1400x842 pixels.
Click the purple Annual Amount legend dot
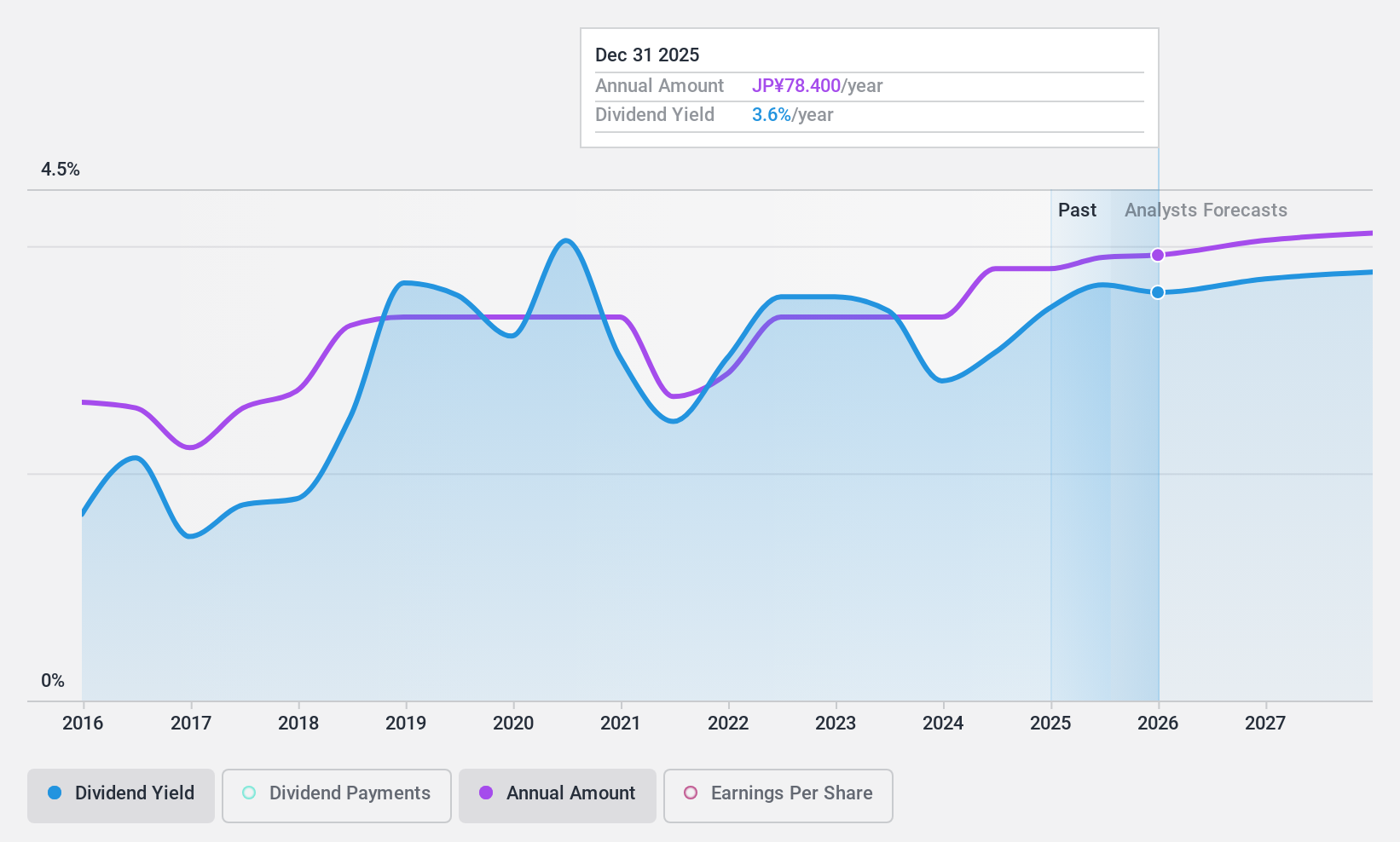point(486,793)
